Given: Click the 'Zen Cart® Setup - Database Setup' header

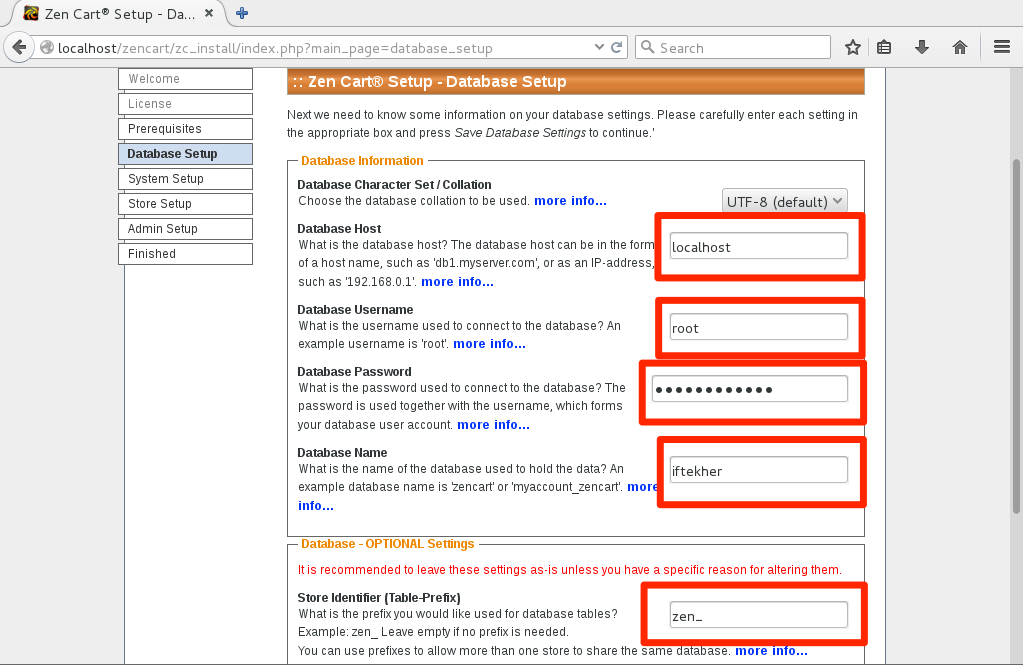Looking at the screenshot, I should point(429,82).
